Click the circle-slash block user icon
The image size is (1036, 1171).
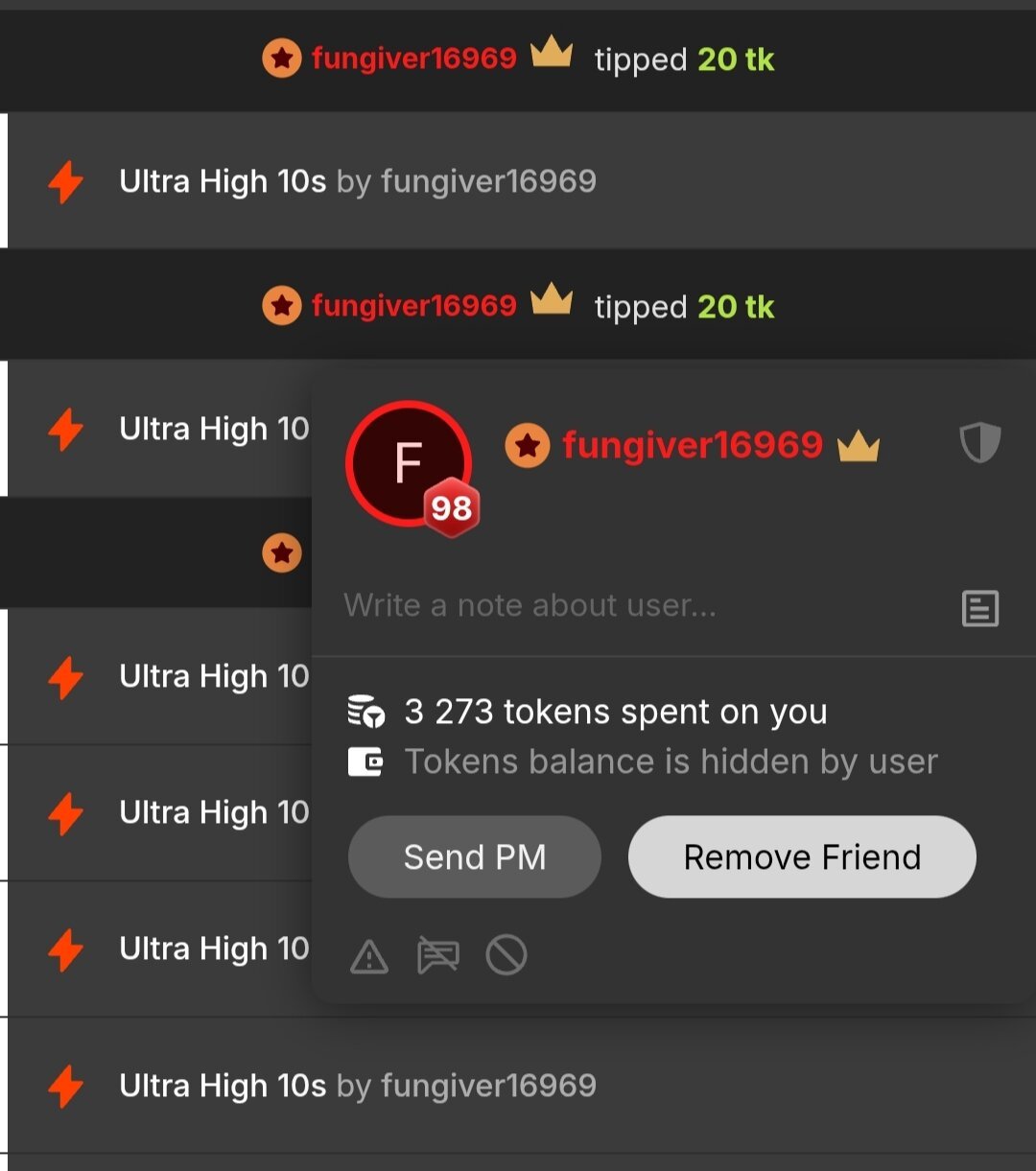[506, 956]
